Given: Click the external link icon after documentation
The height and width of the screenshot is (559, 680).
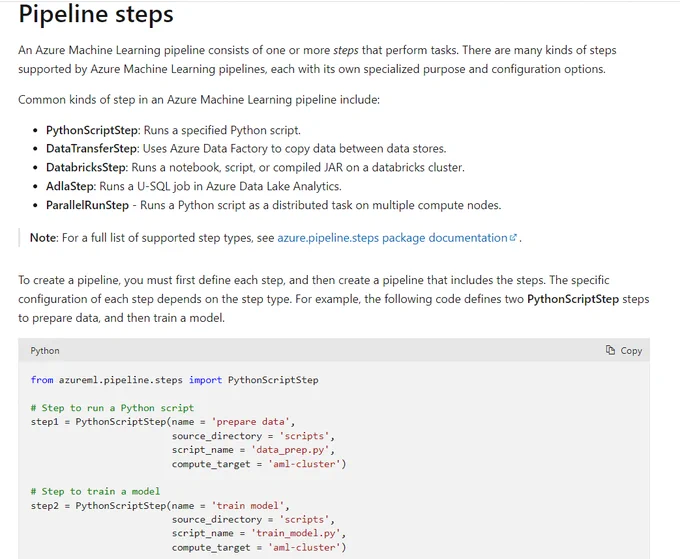Looking at the screenshot, I should pos(513,238).
